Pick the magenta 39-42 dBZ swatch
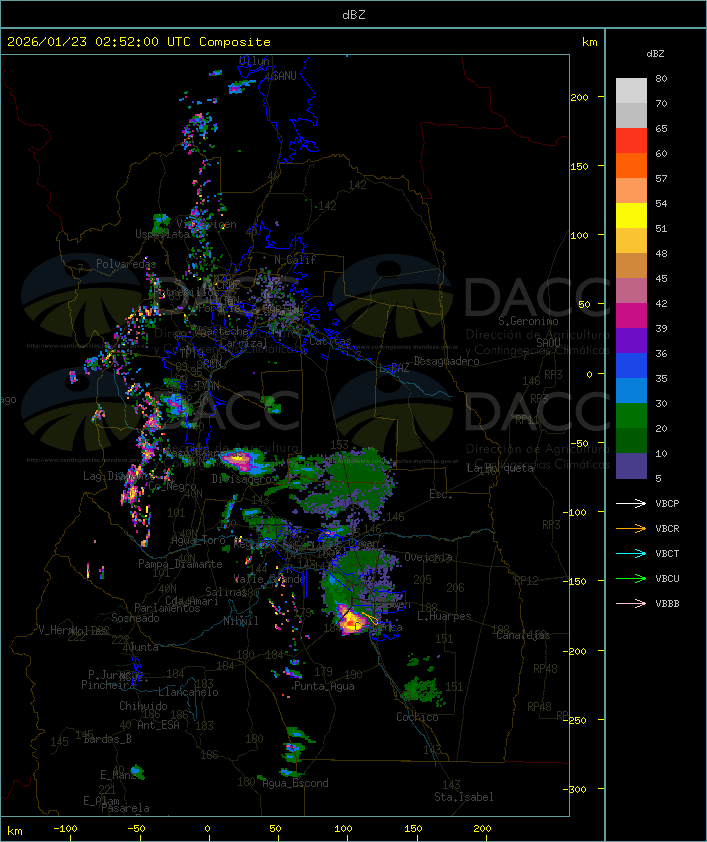 tap(631, 316)
